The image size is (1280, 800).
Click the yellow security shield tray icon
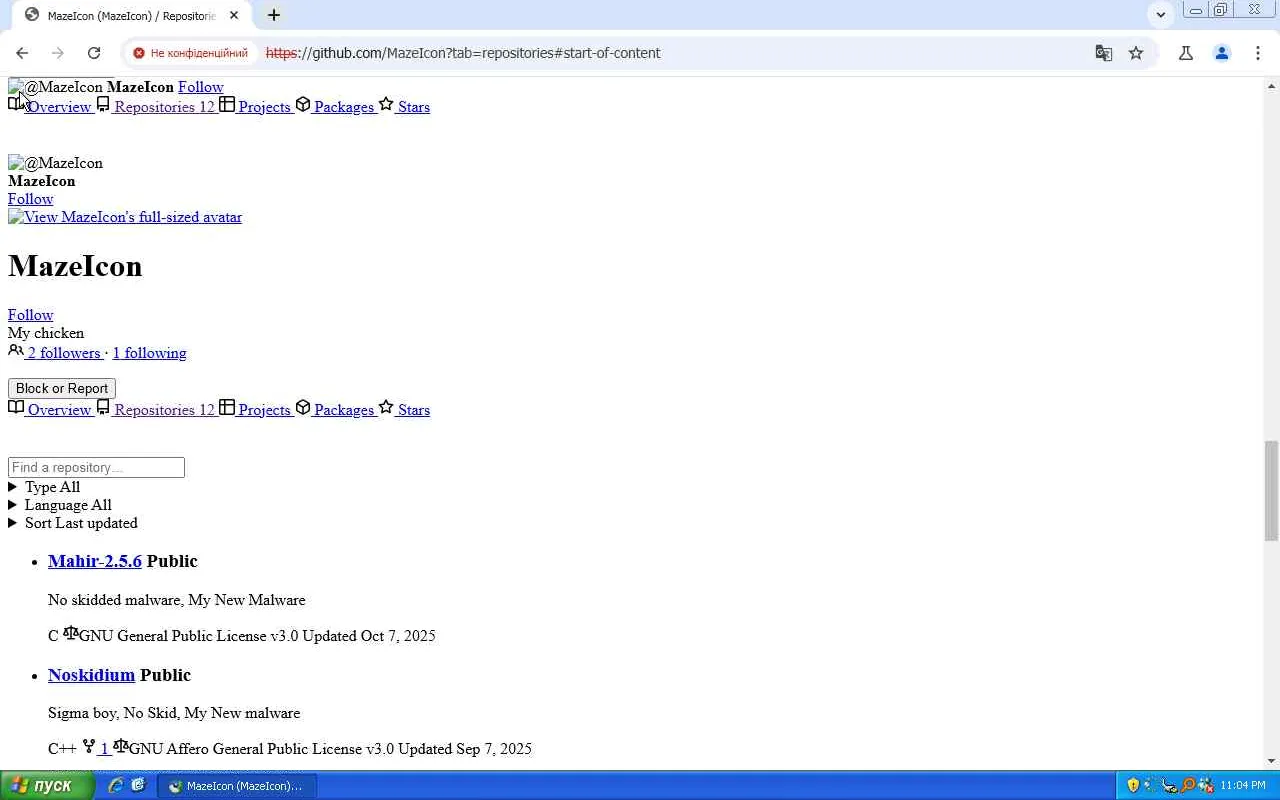[1133, 786]
